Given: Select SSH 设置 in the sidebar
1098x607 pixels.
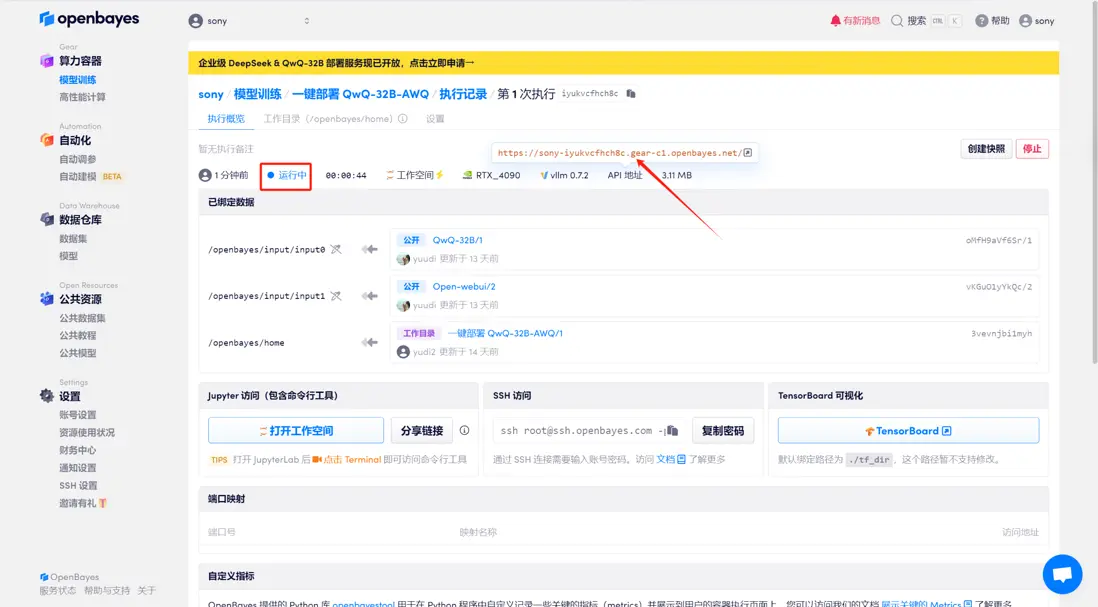Looking at the screenshot, I should pos(78,485).
